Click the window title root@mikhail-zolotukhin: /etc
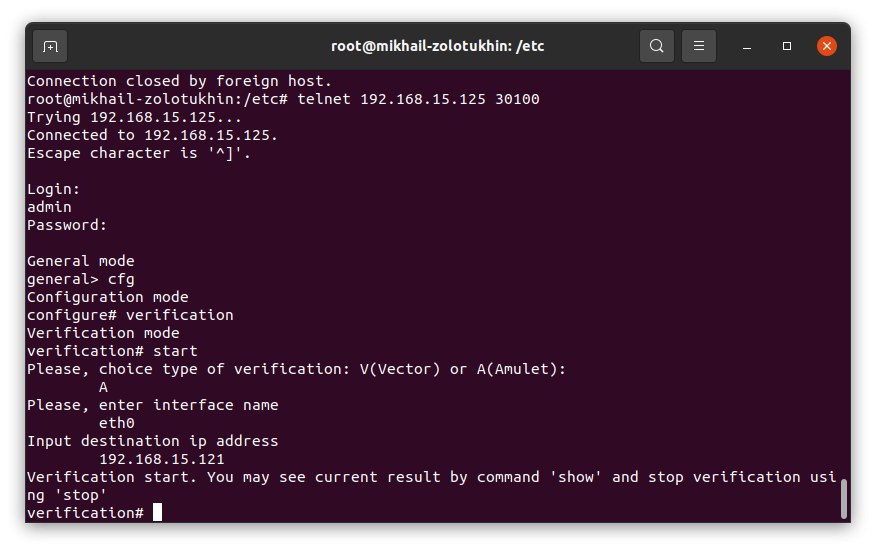 tap(437, 46)
